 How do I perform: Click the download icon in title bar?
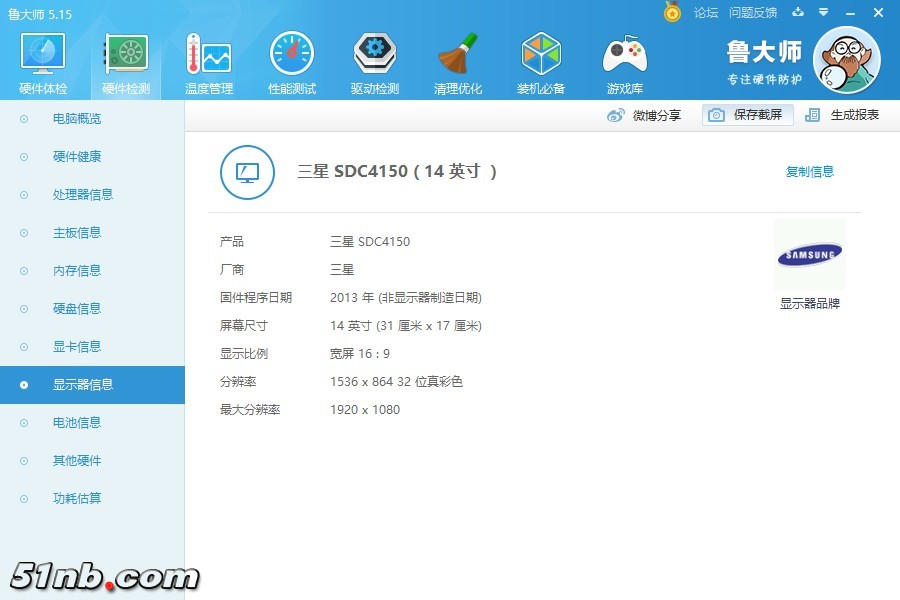(x=795, y=14)
